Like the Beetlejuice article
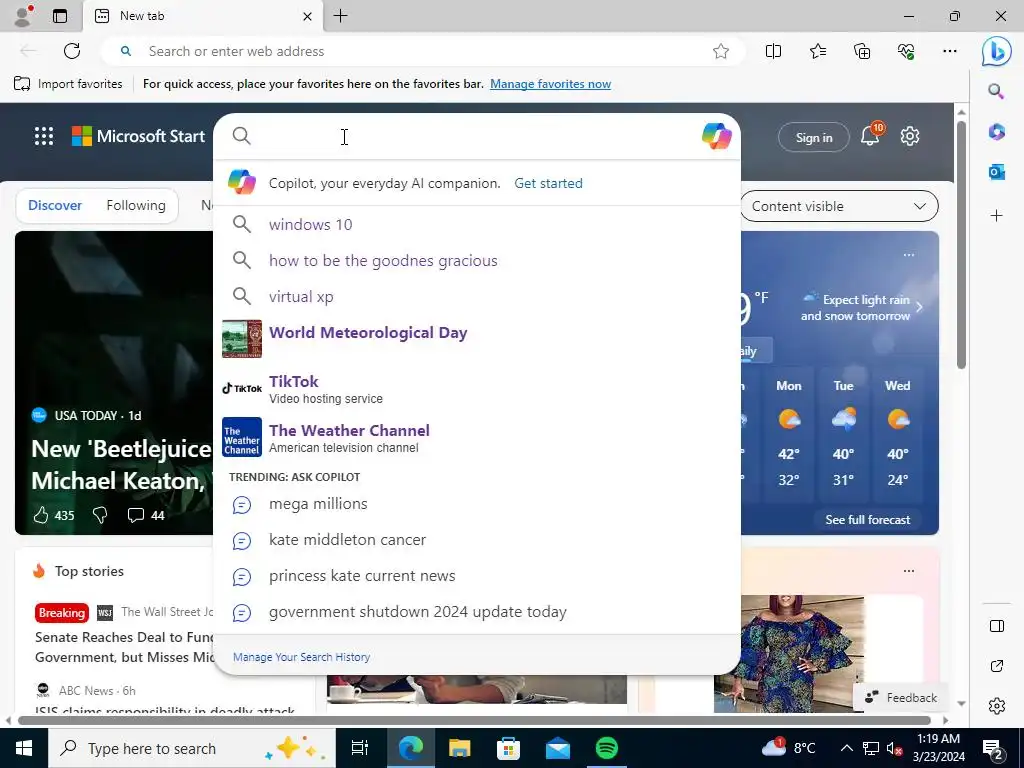Viewport: 1024px width, 768px height. pyautogui.click(x=40, y=515)
